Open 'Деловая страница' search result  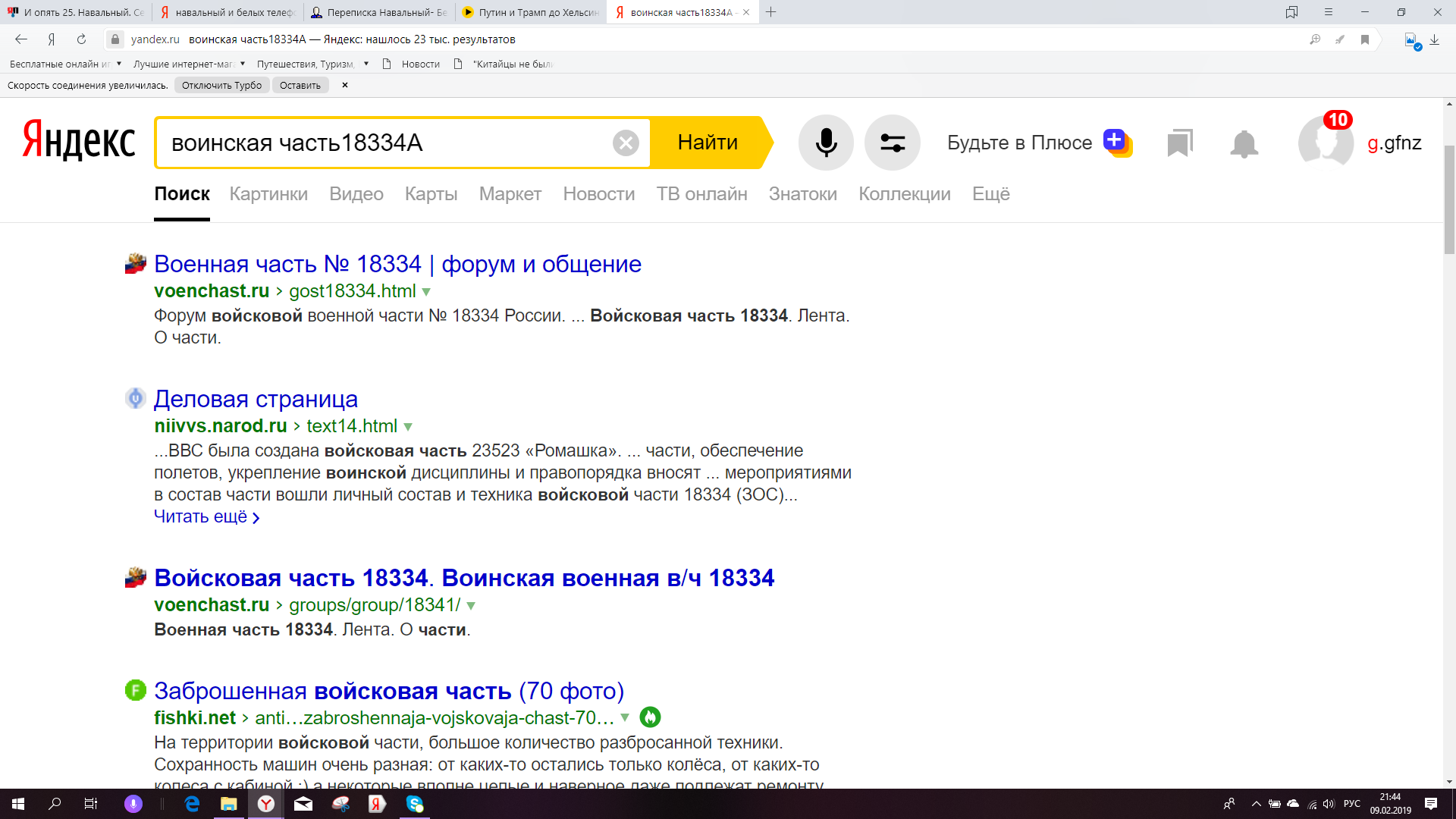click(256, 399)
